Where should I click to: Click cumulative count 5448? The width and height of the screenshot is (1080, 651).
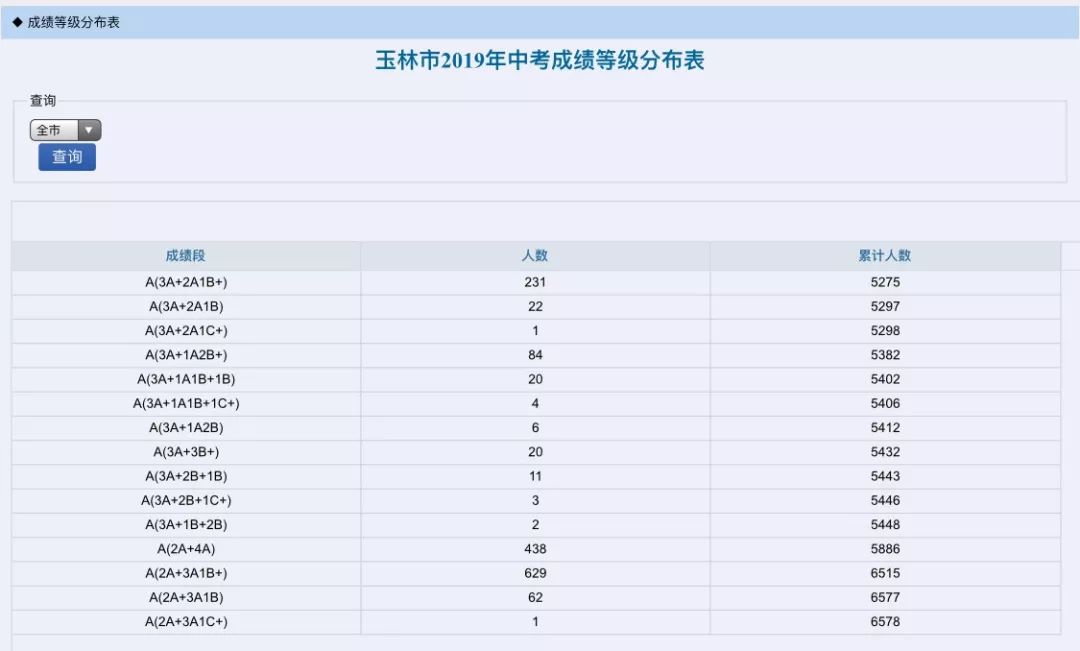coord(885,525)
